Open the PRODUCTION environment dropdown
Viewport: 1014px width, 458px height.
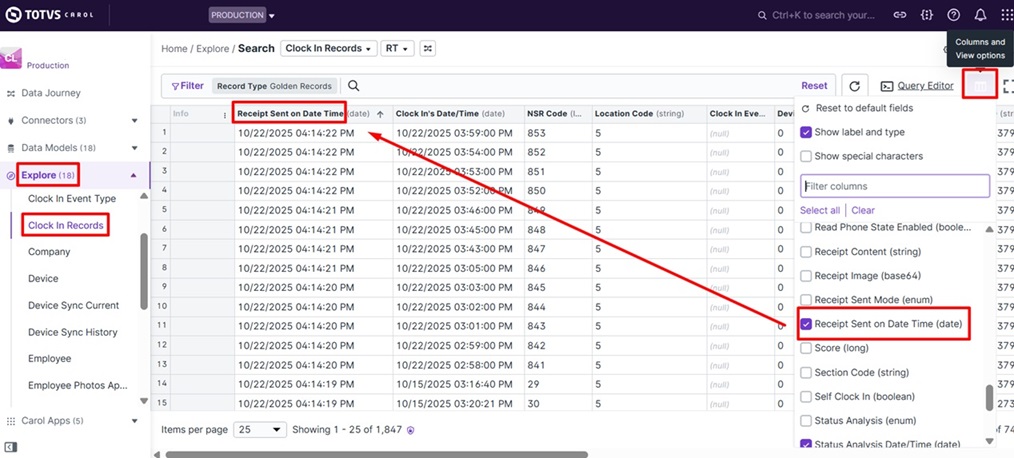pos(242,15)
